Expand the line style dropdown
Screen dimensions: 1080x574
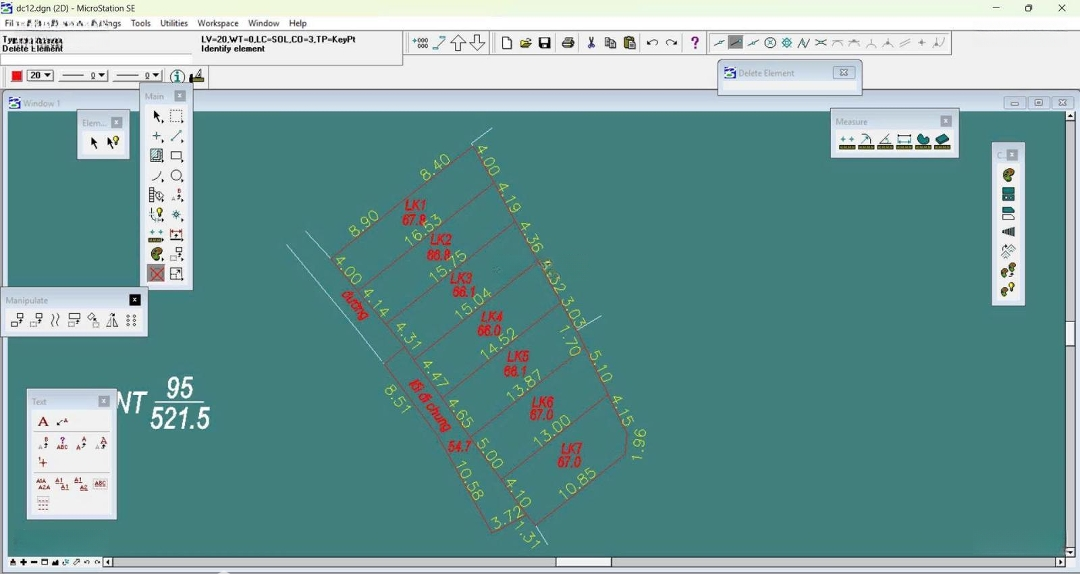point(84,76)
